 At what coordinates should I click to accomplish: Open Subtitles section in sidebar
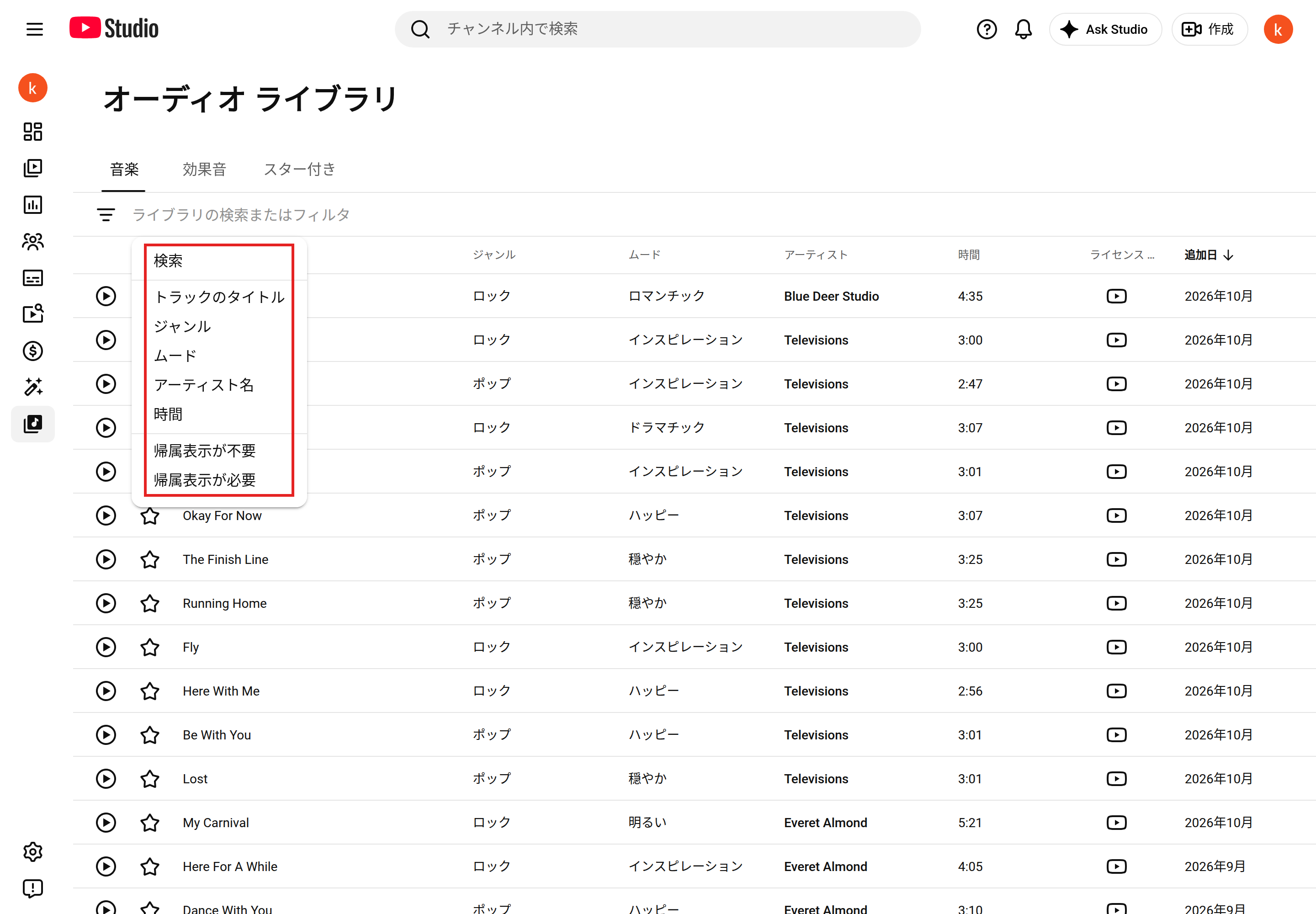[x=32, y=278]
